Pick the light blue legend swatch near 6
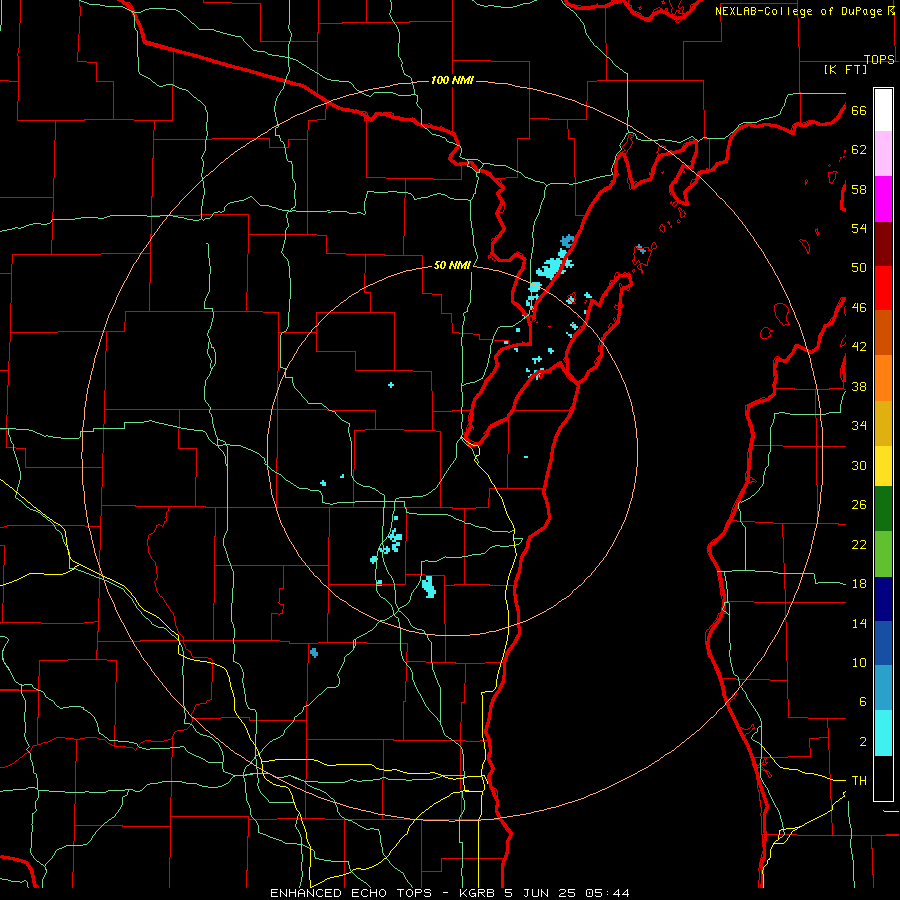Image resolution: width=900 pixels, height=900 pixels. pos(883,688)
